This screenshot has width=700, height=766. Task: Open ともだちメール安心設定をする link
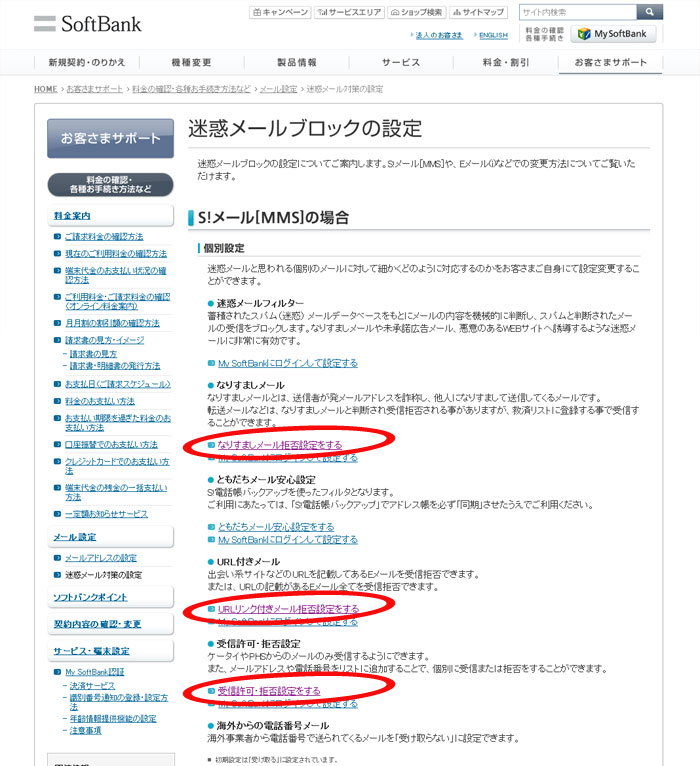pos(276,527)
